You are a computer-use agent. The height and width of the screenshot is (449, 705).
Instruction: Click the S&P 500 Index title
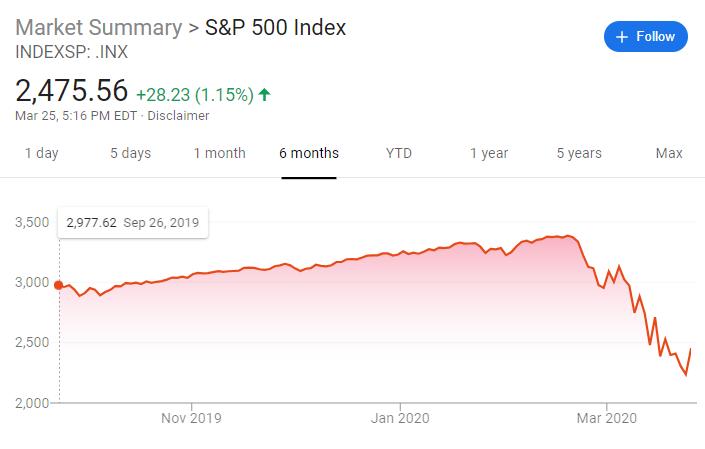[x=275, y=28]
